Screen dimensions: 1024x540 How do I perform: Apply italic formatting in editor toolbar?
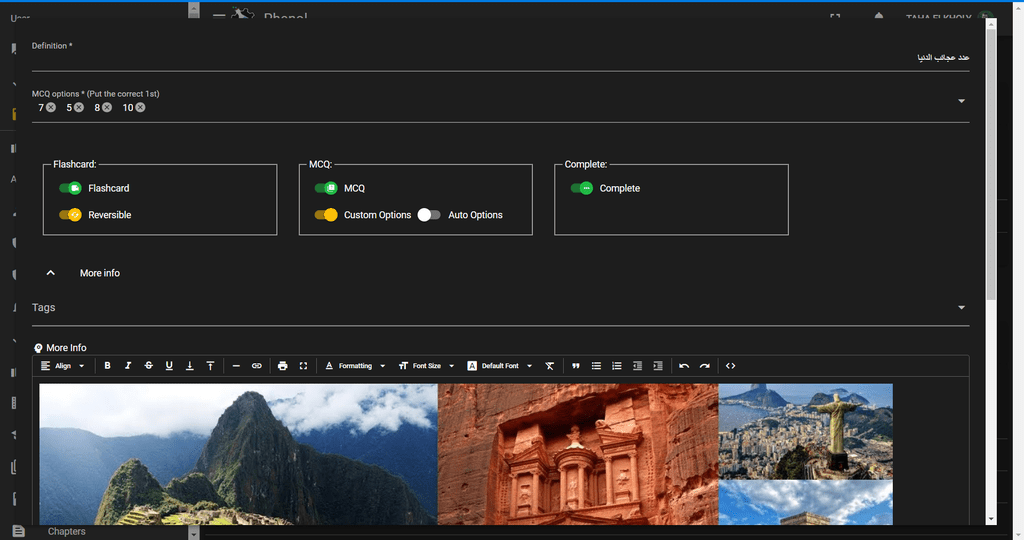coord(128,366)
